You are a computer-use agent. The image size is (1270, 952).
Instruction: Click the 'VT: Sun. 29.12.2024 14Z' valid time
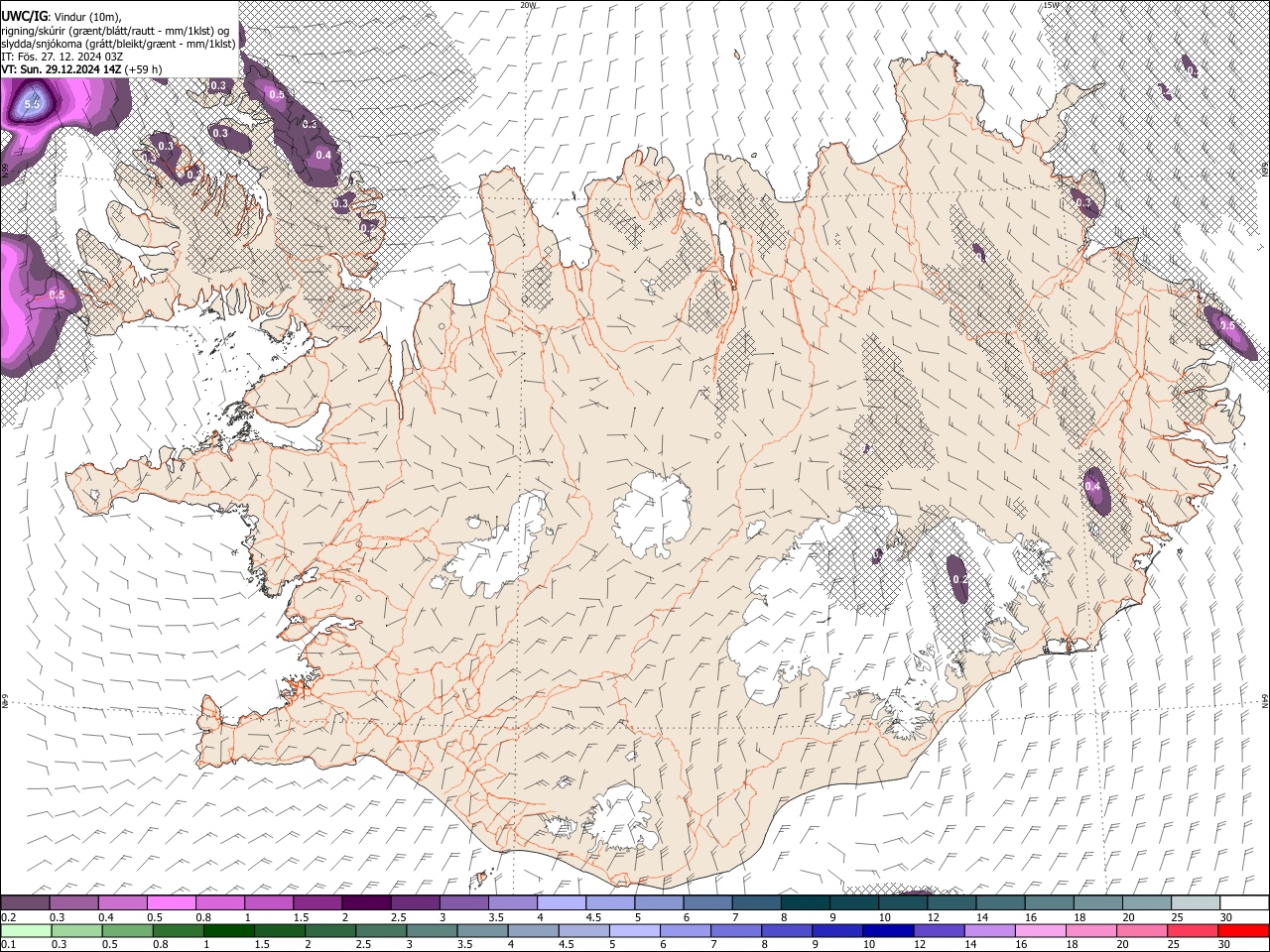point(62,69)
